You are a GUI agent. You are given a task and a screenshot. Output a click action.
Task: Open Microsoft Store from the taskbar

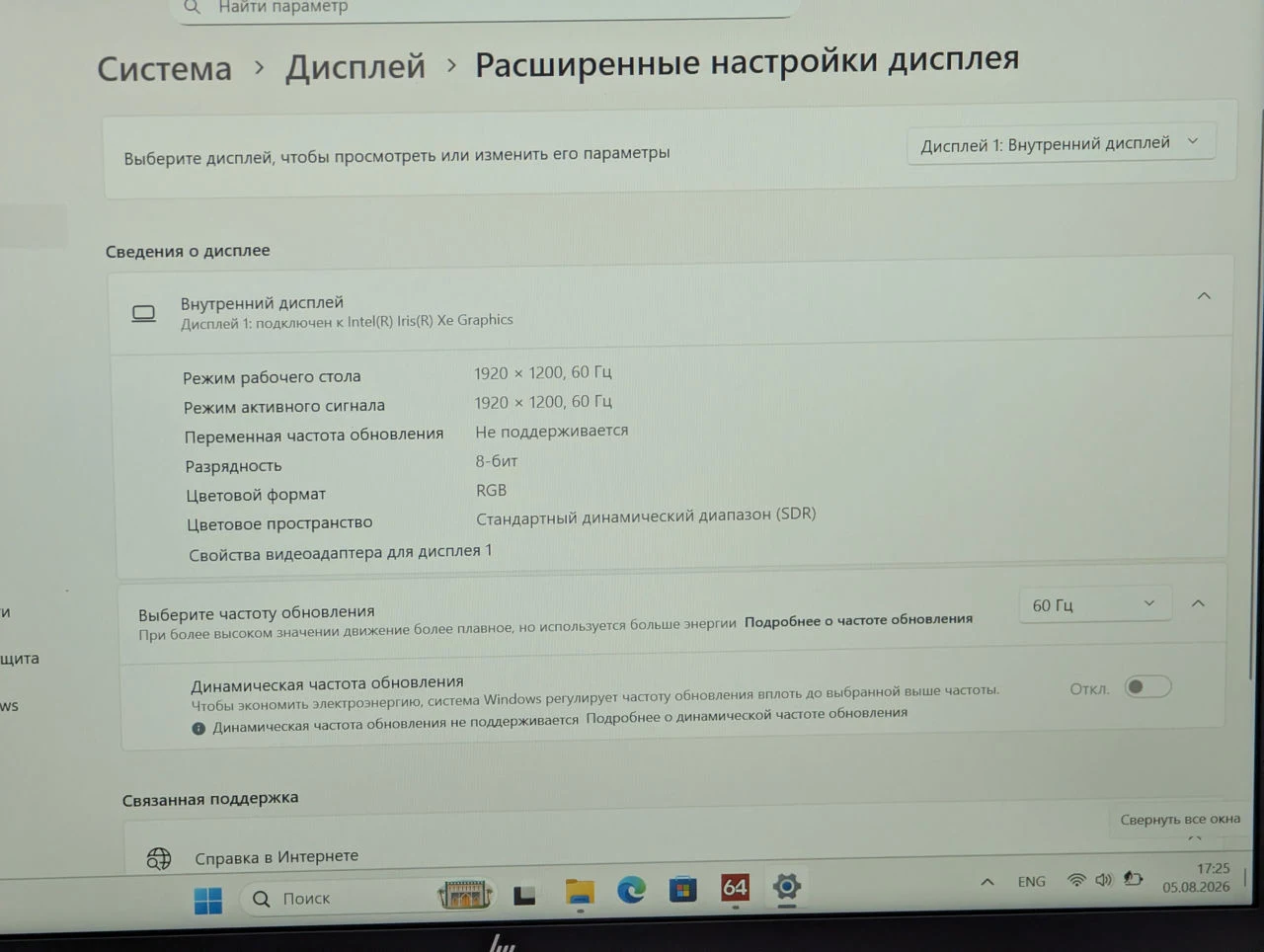click(682, 889)
